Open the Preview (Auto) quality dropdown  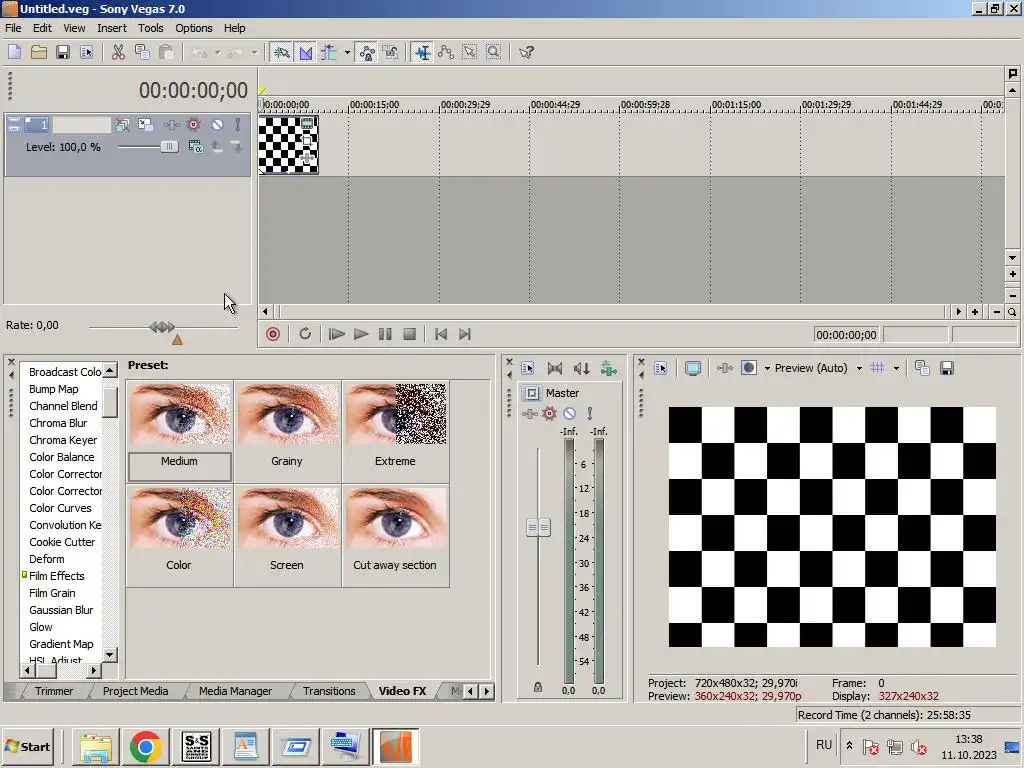pos(858,368)
